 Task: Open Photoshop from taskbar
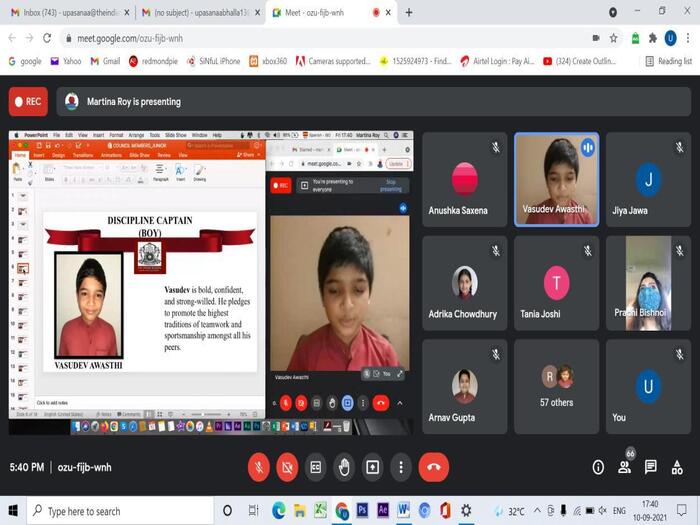click(362, 511)
